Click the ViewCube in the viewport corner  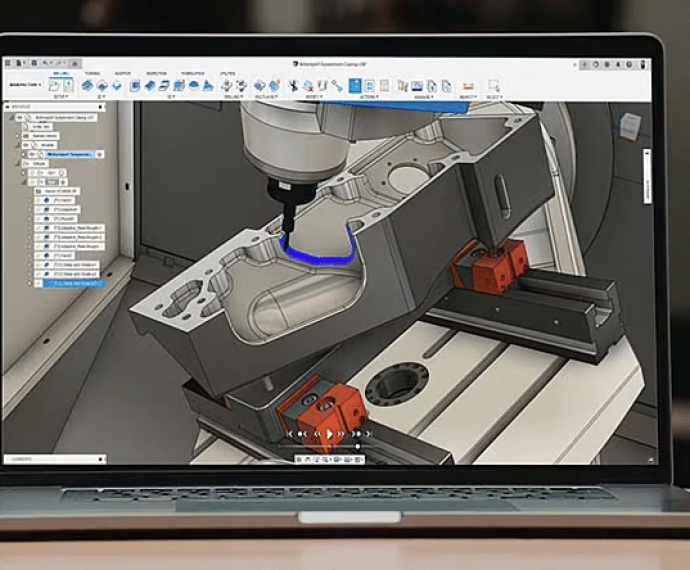[629, 125]
